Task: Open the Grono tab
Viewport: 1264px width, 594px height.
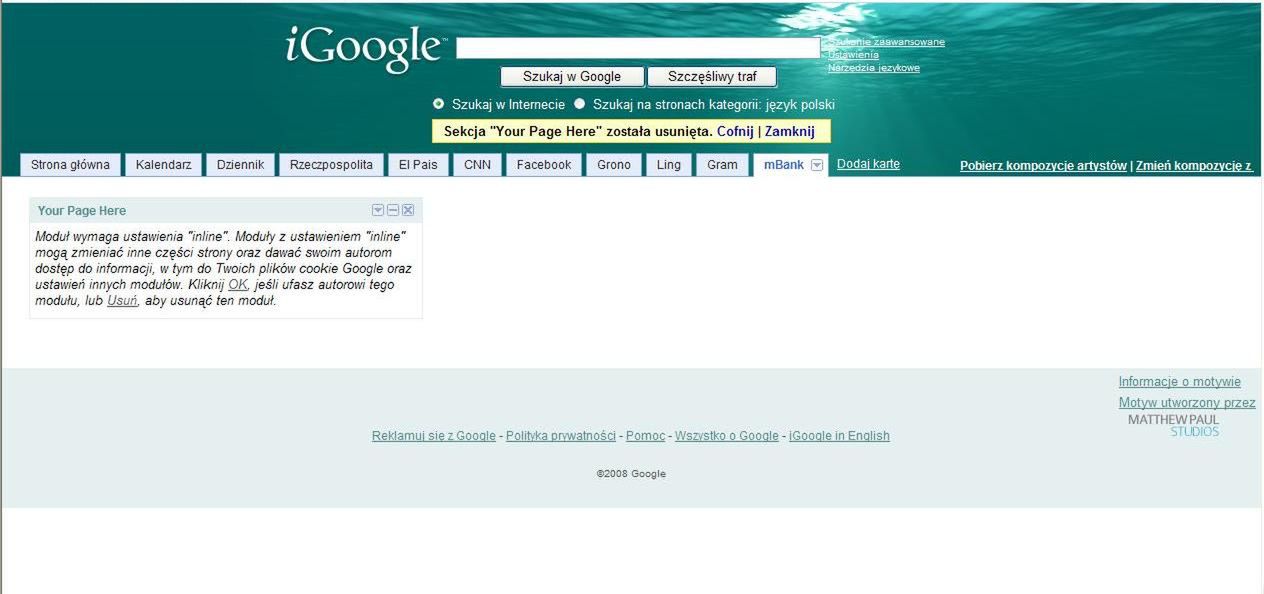Action: click(x=614, y=165)
